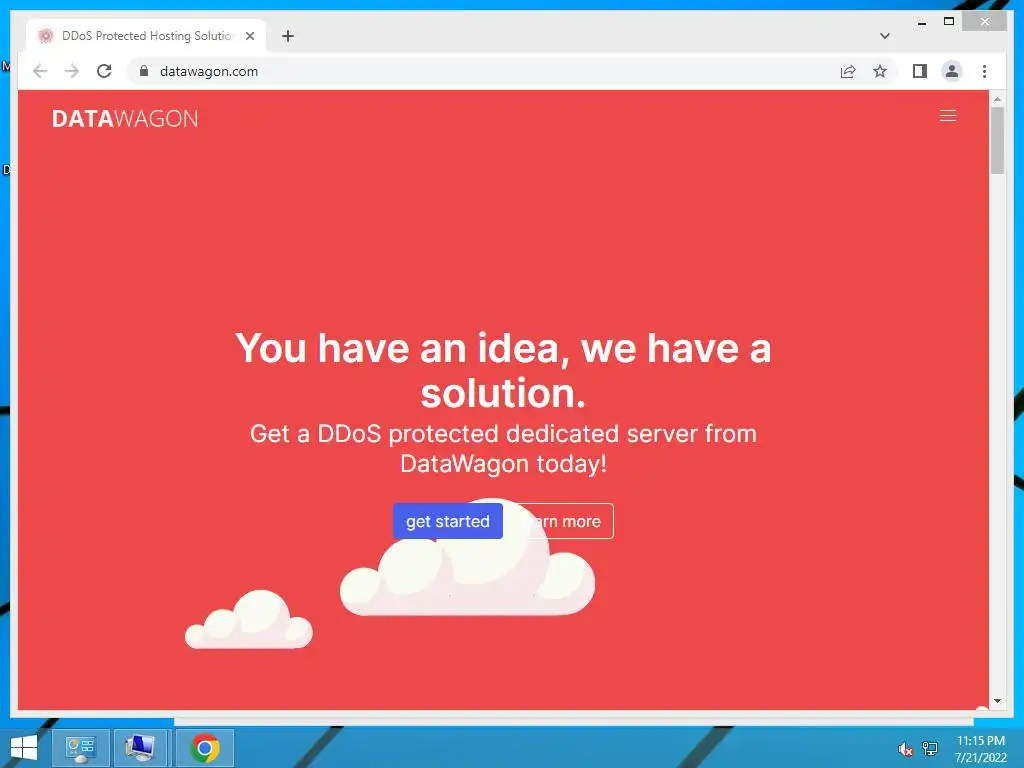View site information lock icon
Image resolution: width=1024 pixels, height=768 pixels.
pos(144,71)
